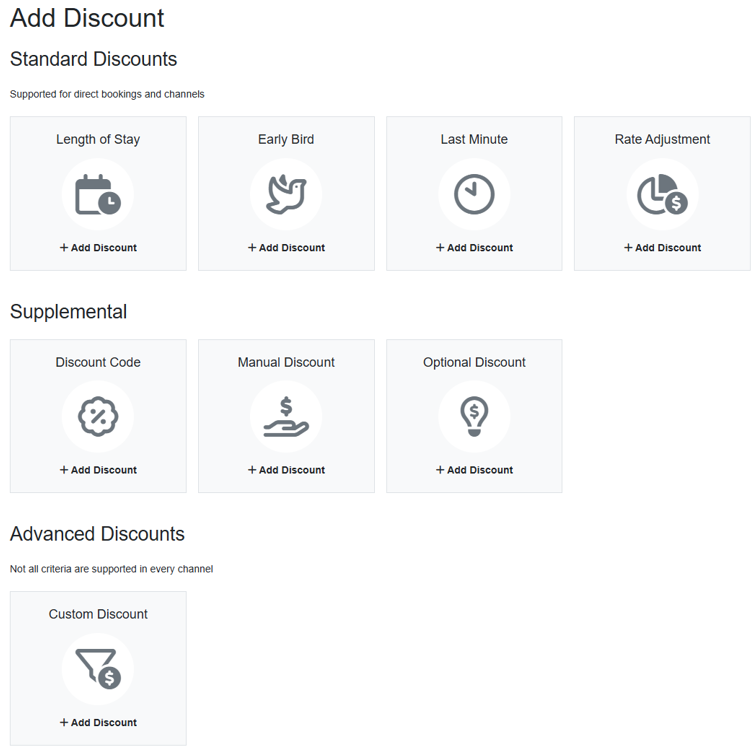
Task: Select the Rate Adjustment card title
Action: [662, 139]
